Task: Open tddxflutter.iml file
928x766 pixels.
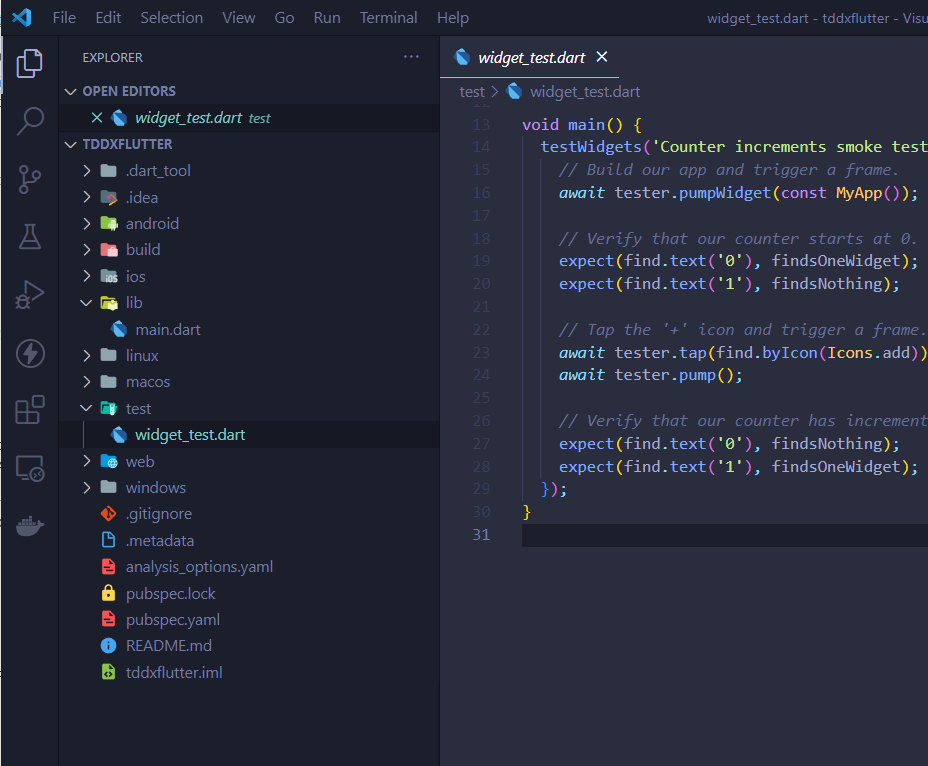Action: coord(174,672)
